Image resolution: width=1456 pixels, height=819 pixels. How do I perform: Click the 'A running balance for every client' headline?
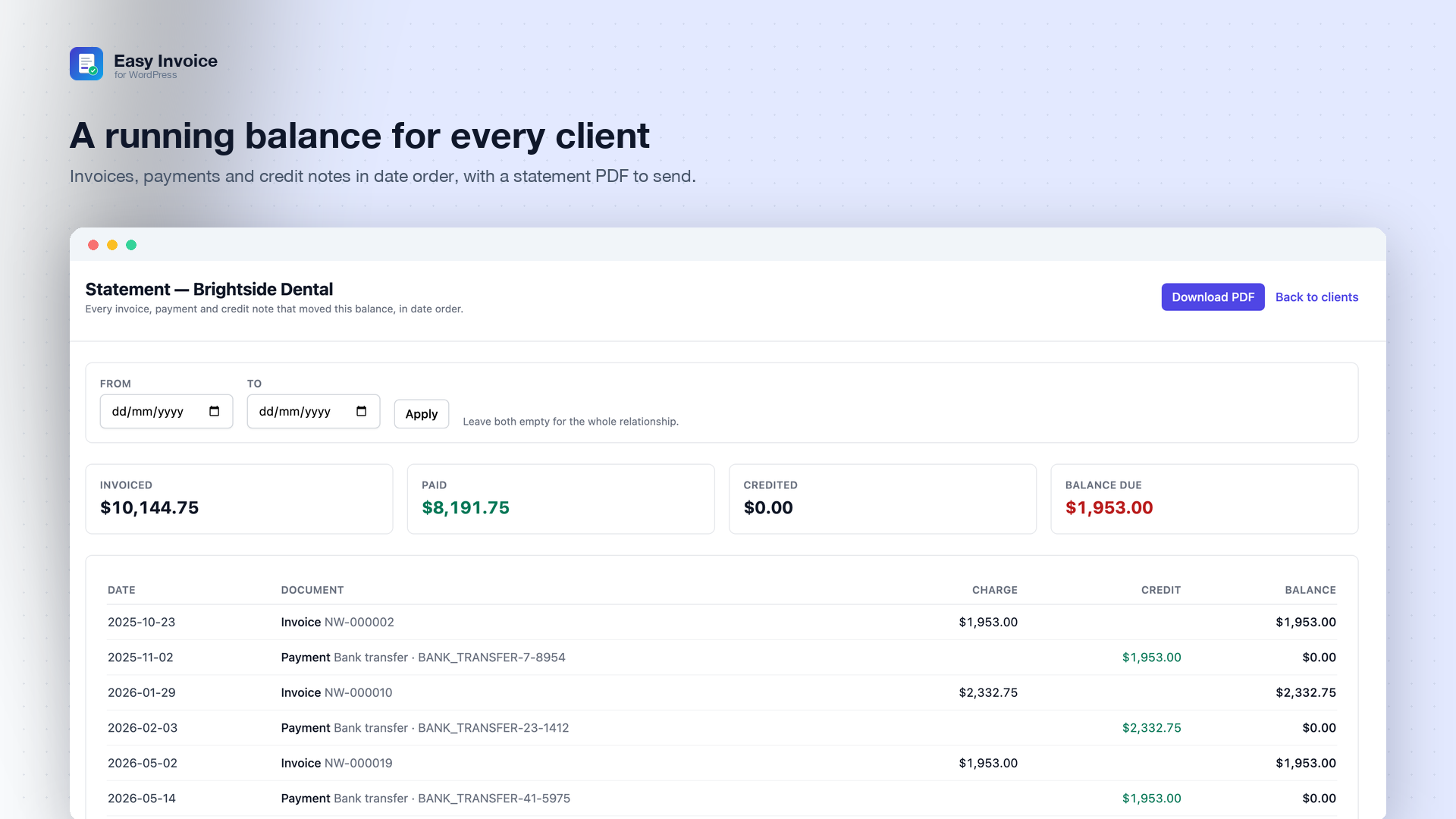pyautogui.click(x=359, y=136)
